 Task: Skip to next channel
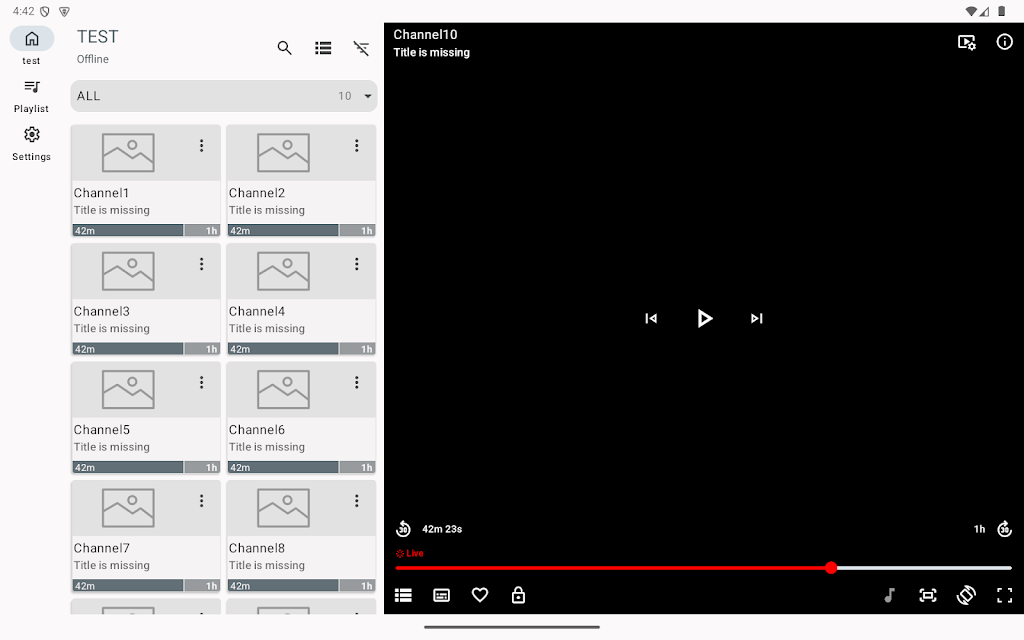click(757, 319)
